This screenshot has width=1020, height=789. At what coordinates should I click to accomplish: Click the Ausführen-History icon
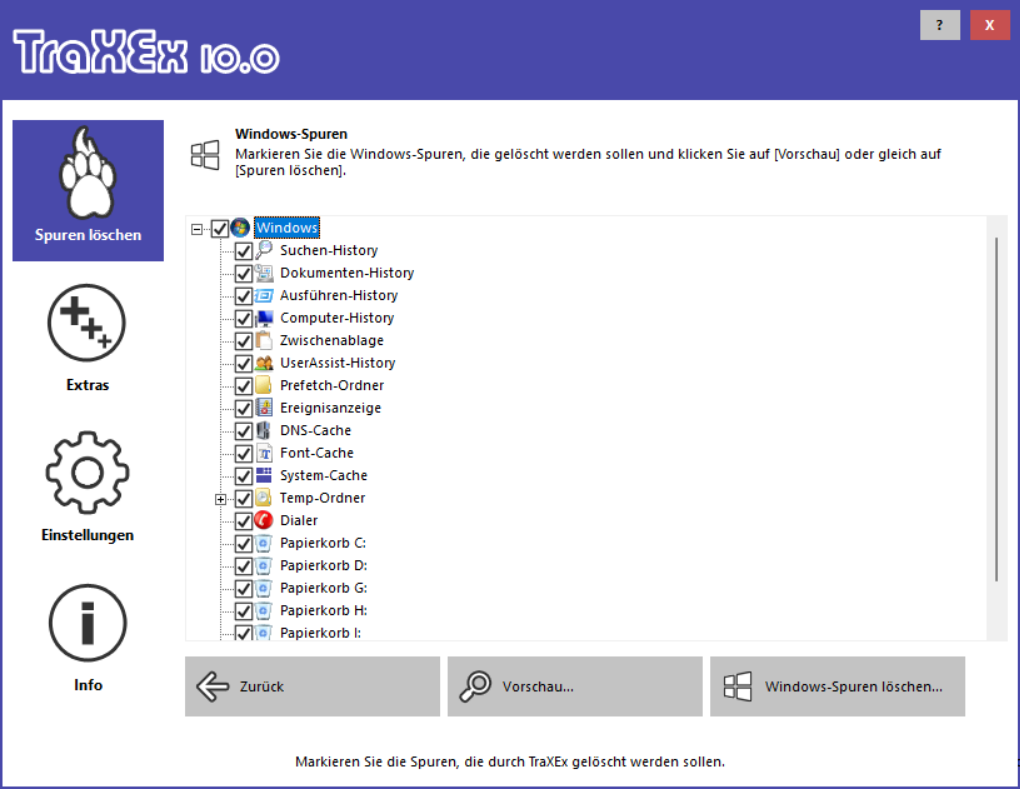click(263, 295)
